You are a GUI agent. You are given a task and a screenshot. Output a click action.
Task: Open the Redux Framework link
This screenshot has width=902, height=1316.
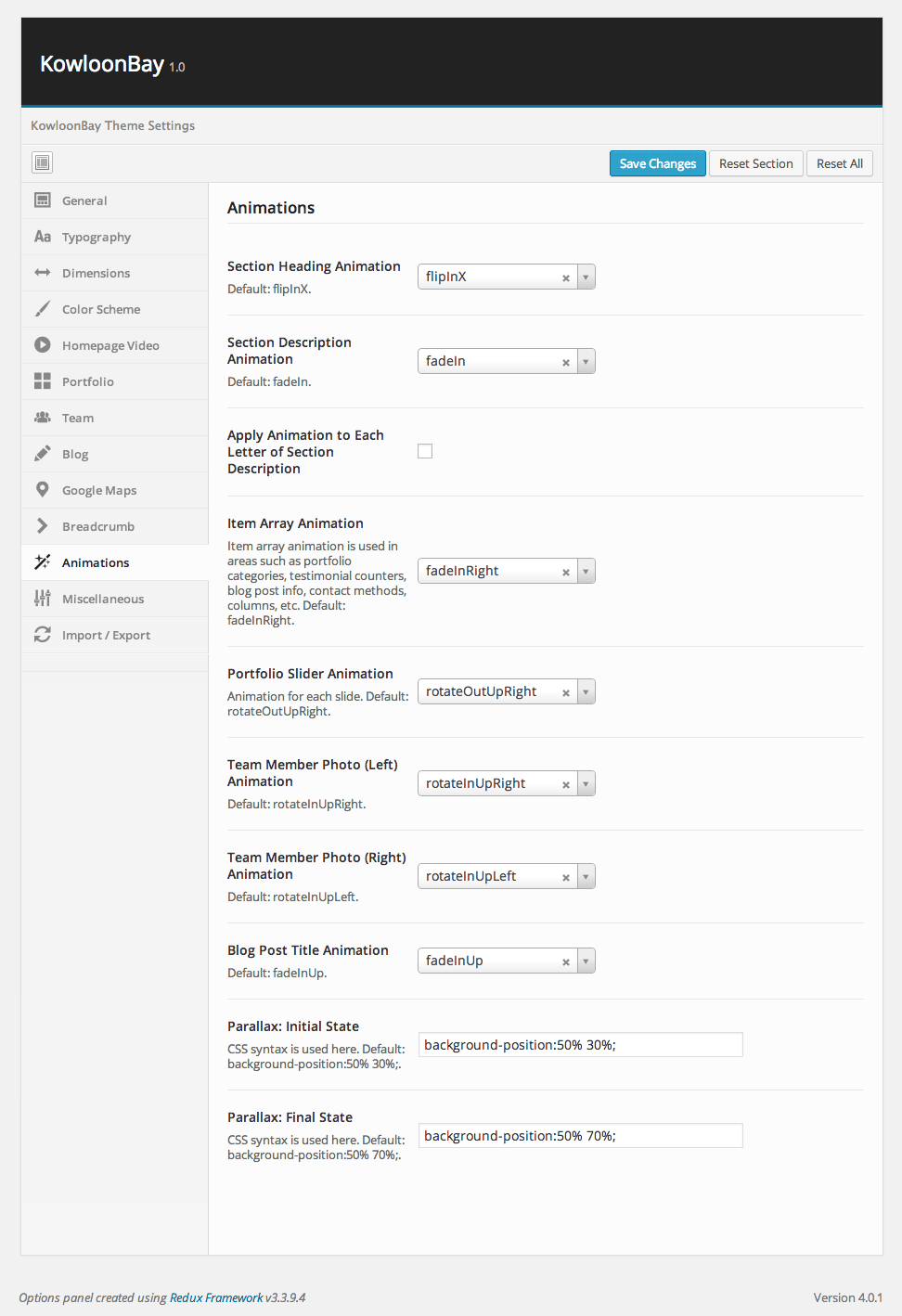coord(216,1297)
